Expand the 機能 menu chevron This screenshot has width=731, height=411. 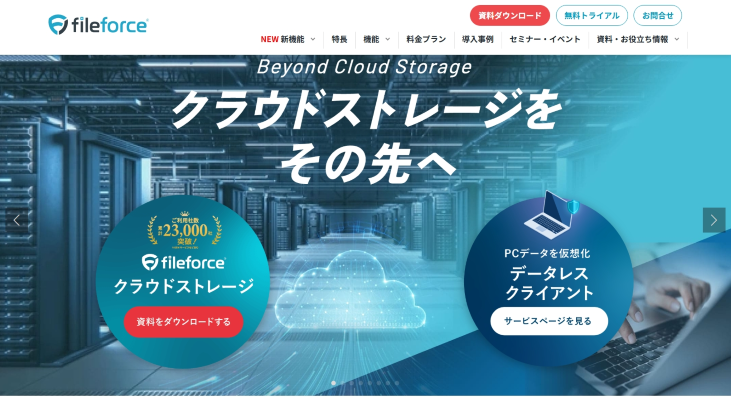387,39
